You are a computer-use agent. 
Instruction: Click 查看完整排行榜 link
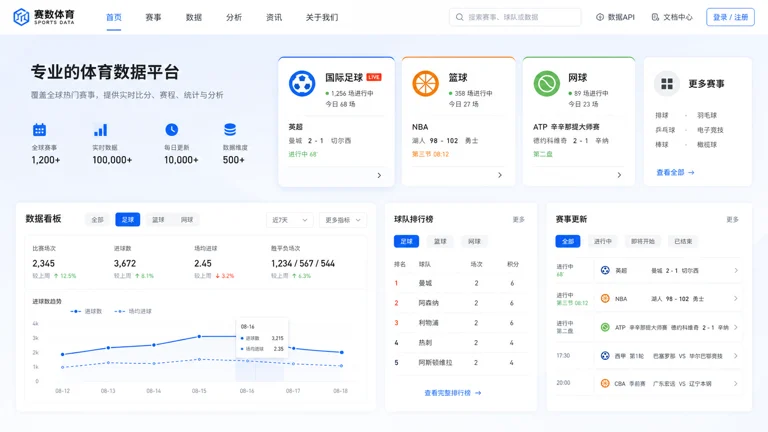pyautogui.click(x=453, y=393)
